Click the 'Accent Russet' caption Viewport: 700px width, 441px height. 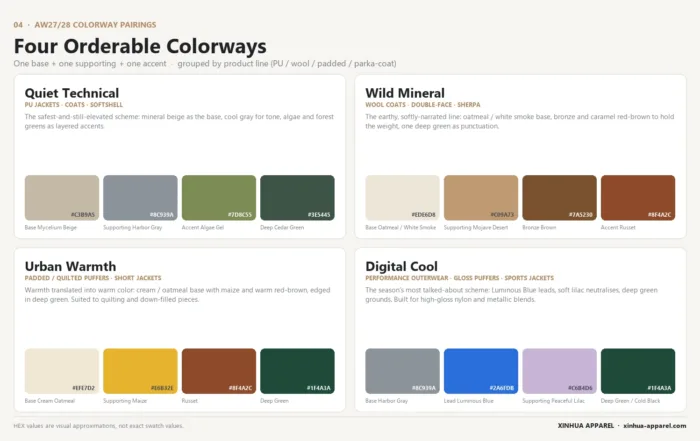[618, 227]
